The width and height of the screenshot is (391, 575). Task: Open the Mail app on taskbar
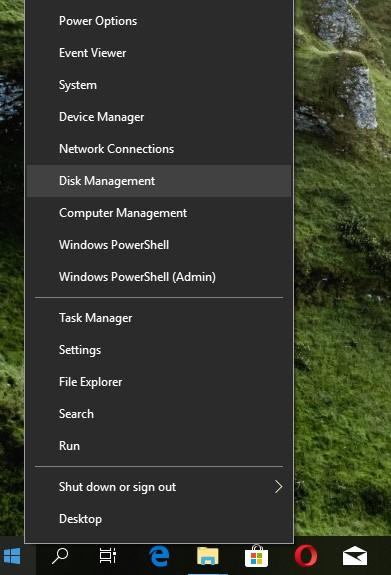coord(355,556)
